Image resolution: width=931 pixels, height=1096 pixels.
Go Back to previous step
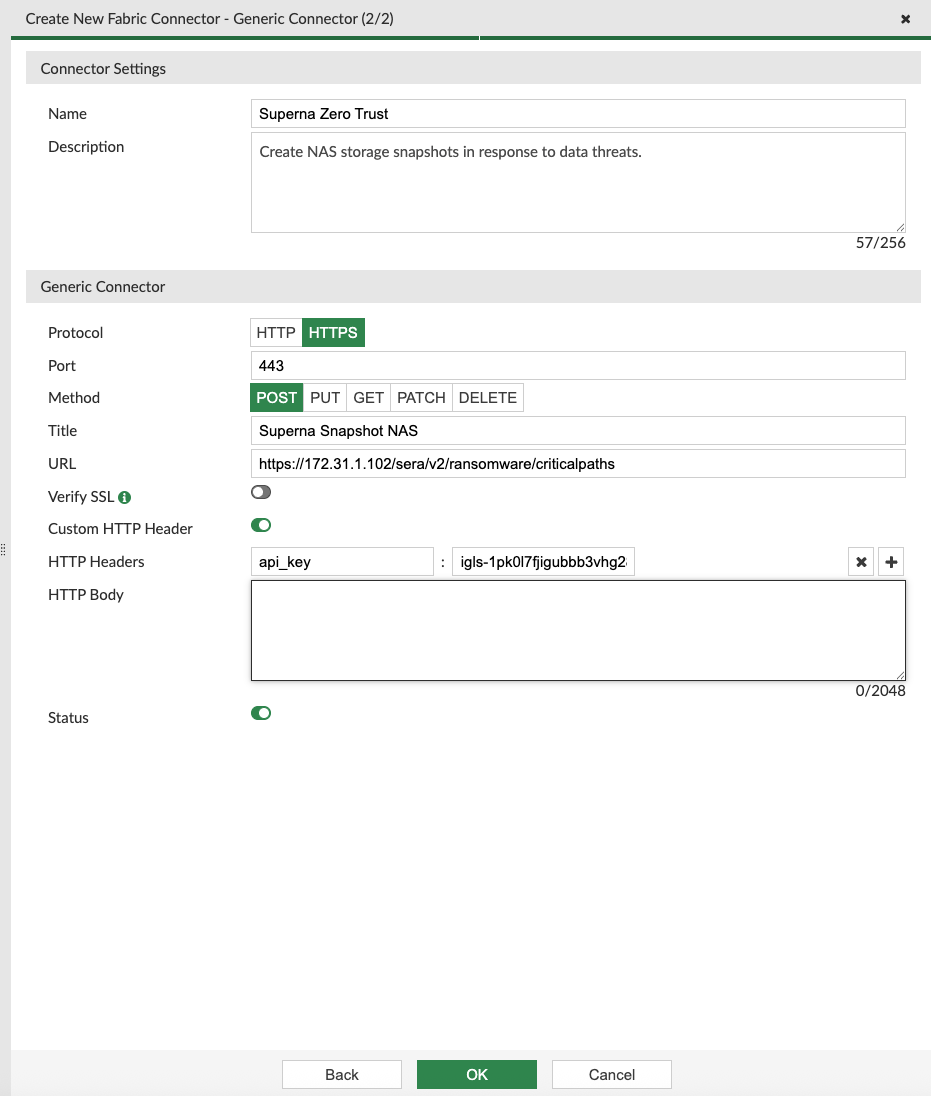pos(341,1074)
